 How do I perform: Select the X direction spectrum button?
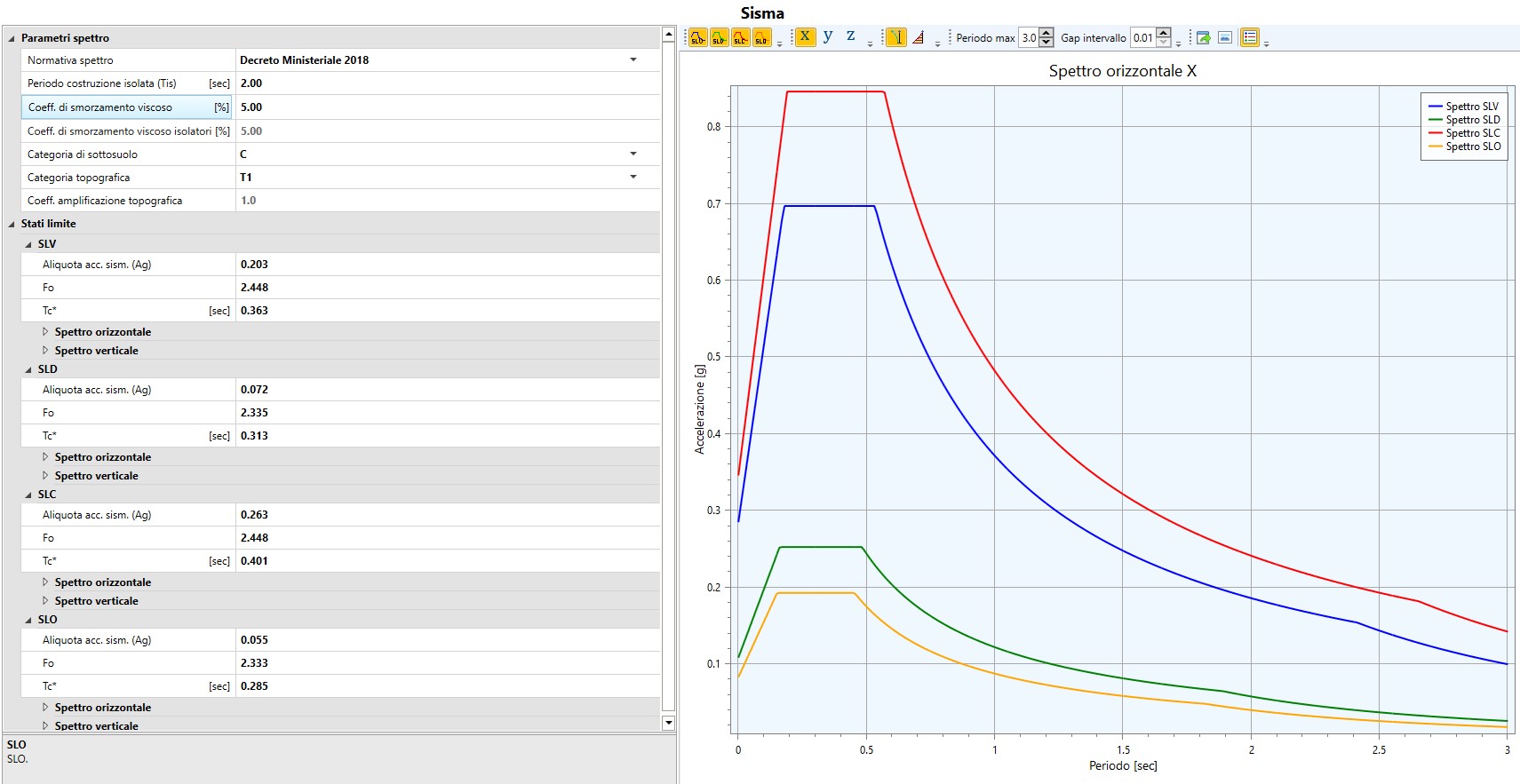(x=805, y=36)
